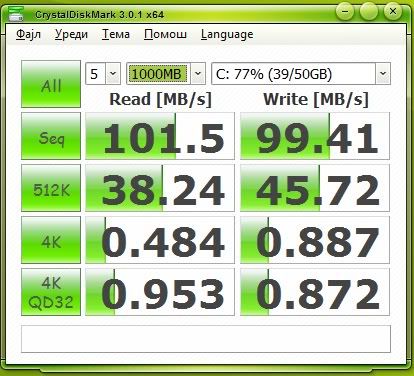Click the Seq write result 99.41
Viewport: 414px width, 376px height.
pos(315,136)
